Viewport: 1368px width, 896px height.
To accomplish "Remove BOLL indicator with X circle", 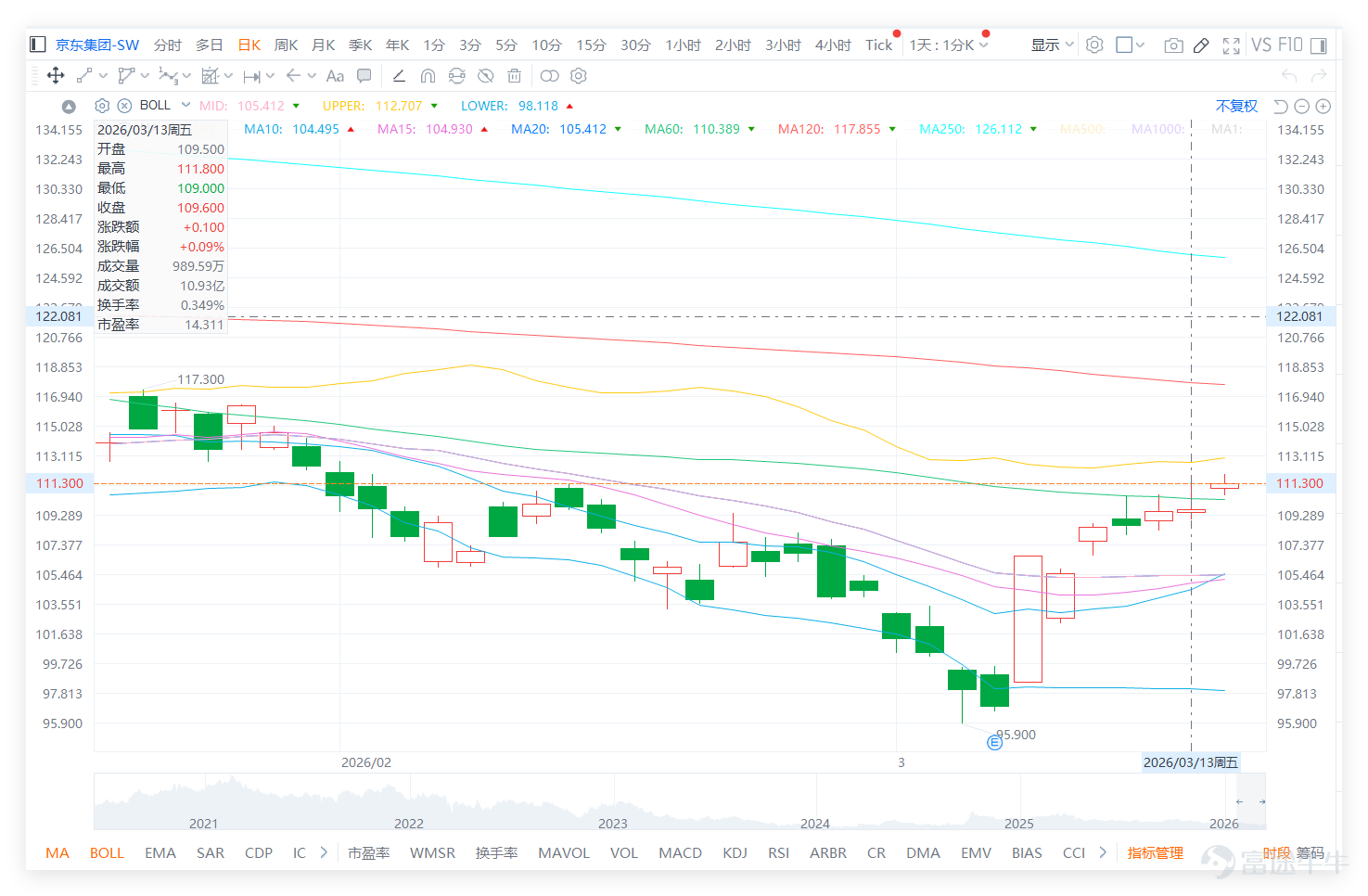I will point(124,106).
